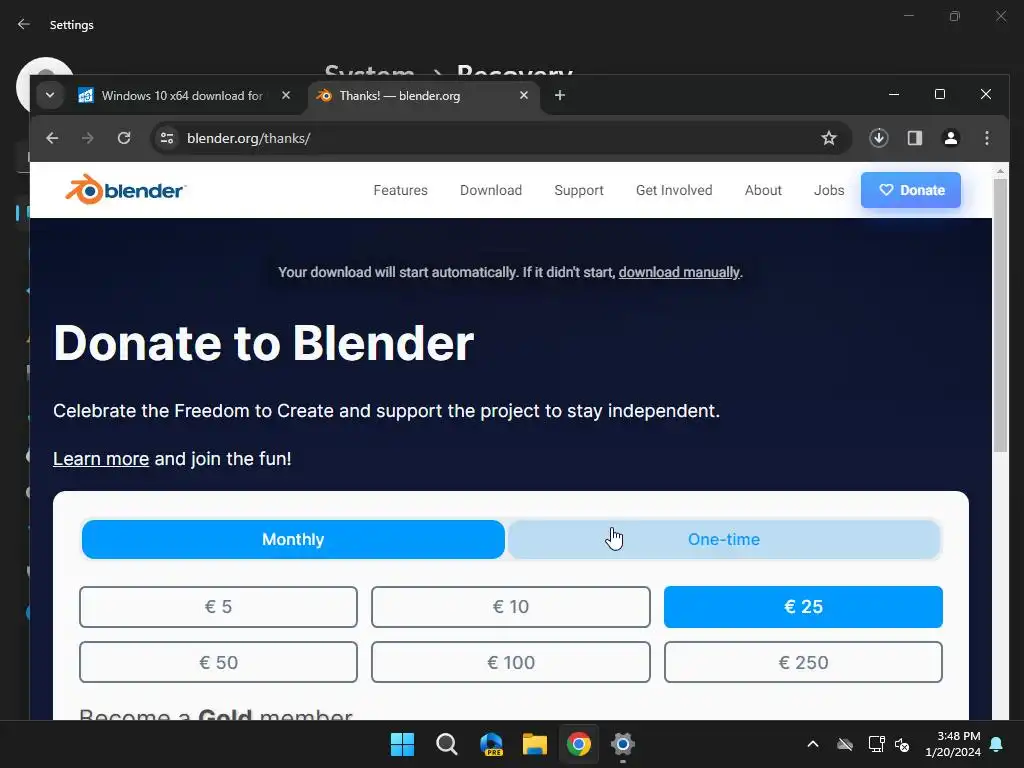Open Microsoft Edge PRE on taskbar
The width and height of the screenshot is (1024, 768).
(491, 744)
